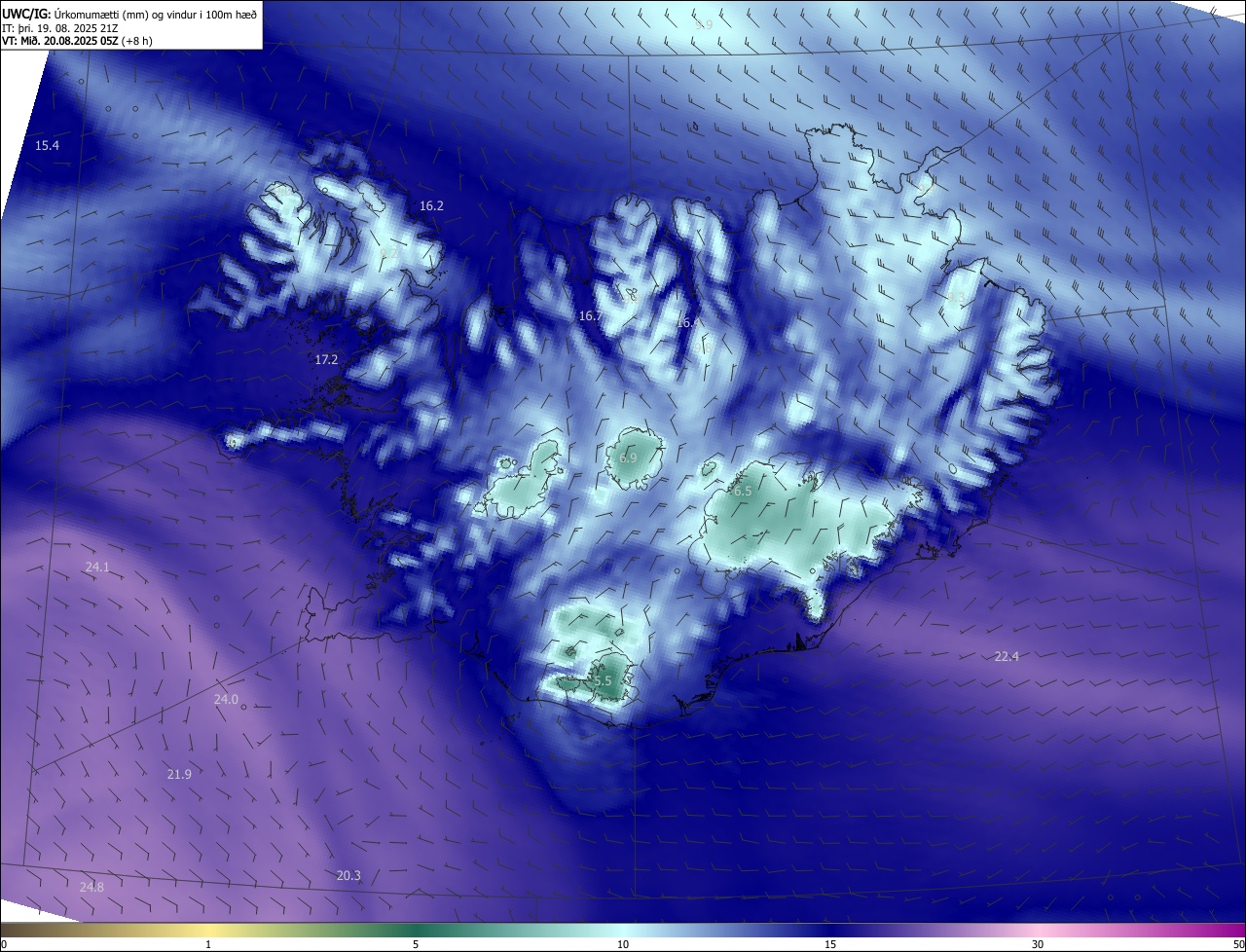Screen dimensions: 1246x952
Task: Click the 22.4 value label on the map
Action: click(x=1007, y=657)
